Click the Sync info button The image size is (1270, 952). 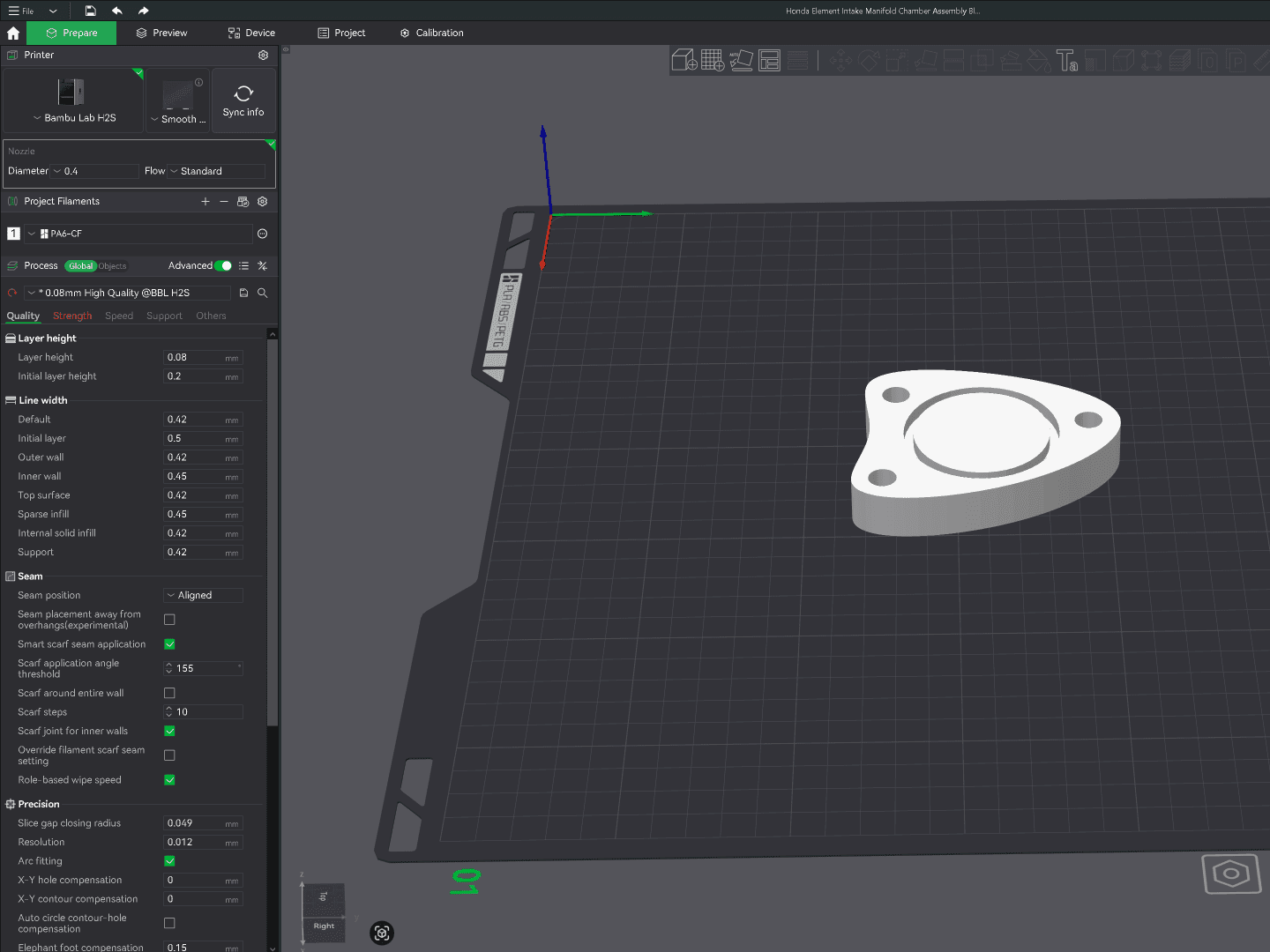pyautogui.click(x=243, y=100)
